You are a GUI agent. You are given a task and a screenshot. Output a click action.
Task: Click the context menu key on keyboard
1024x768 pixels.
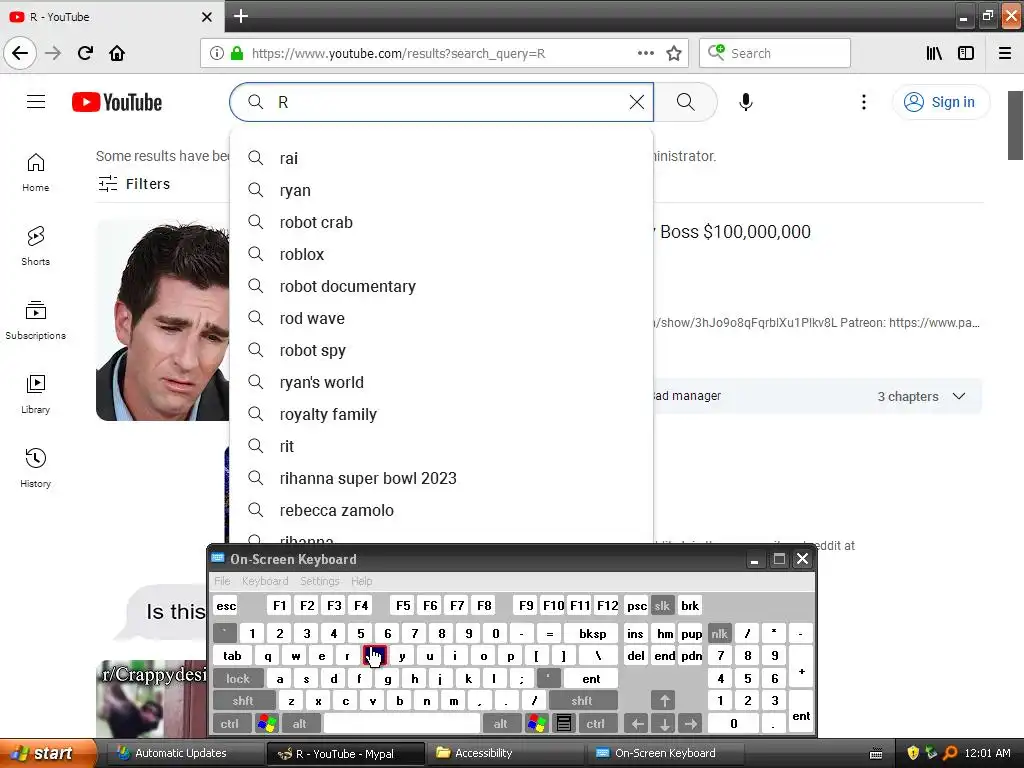(x=564, y=724)
